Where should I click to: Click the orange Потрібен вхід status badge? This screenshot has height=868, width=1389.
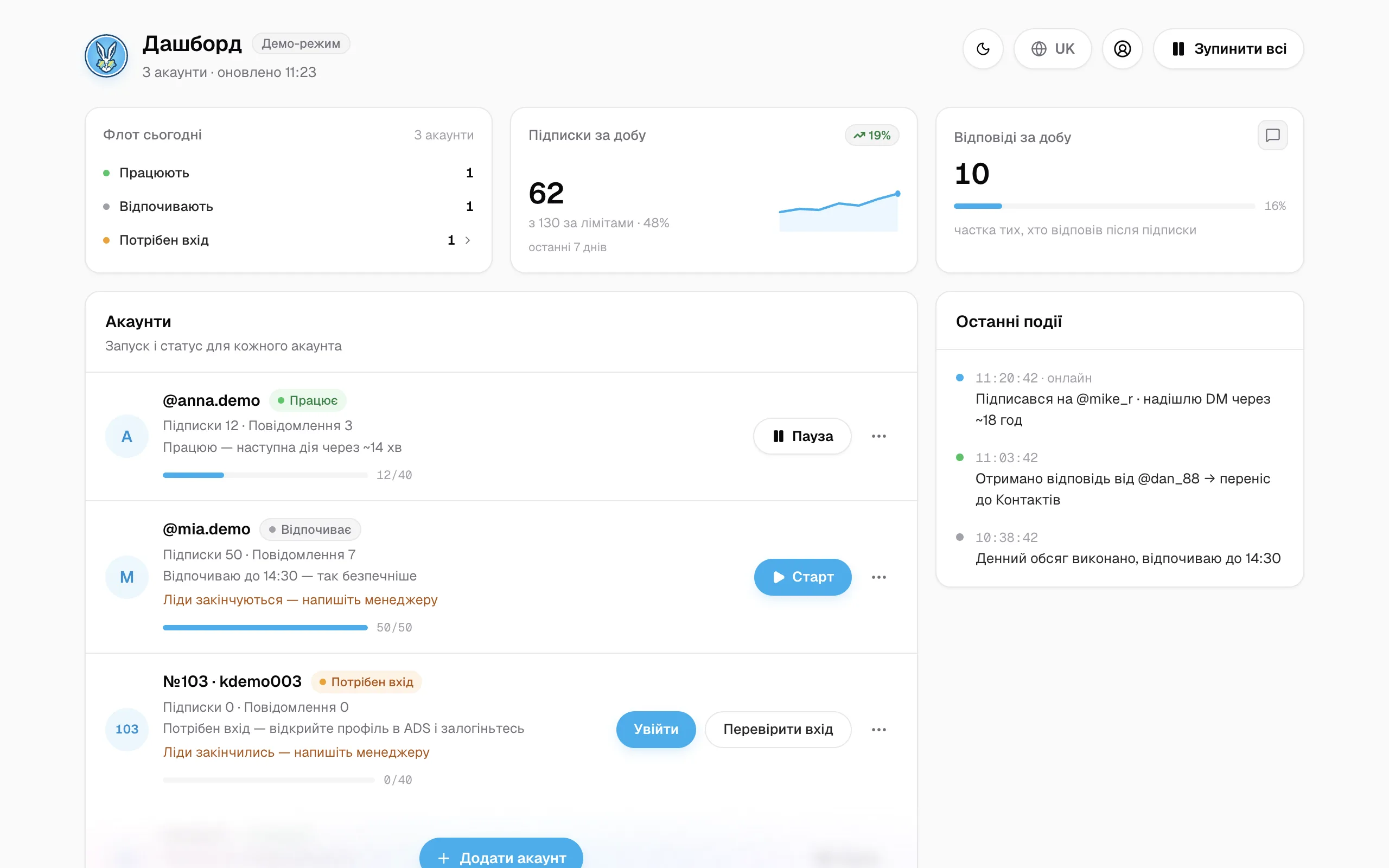pos(366,682)
